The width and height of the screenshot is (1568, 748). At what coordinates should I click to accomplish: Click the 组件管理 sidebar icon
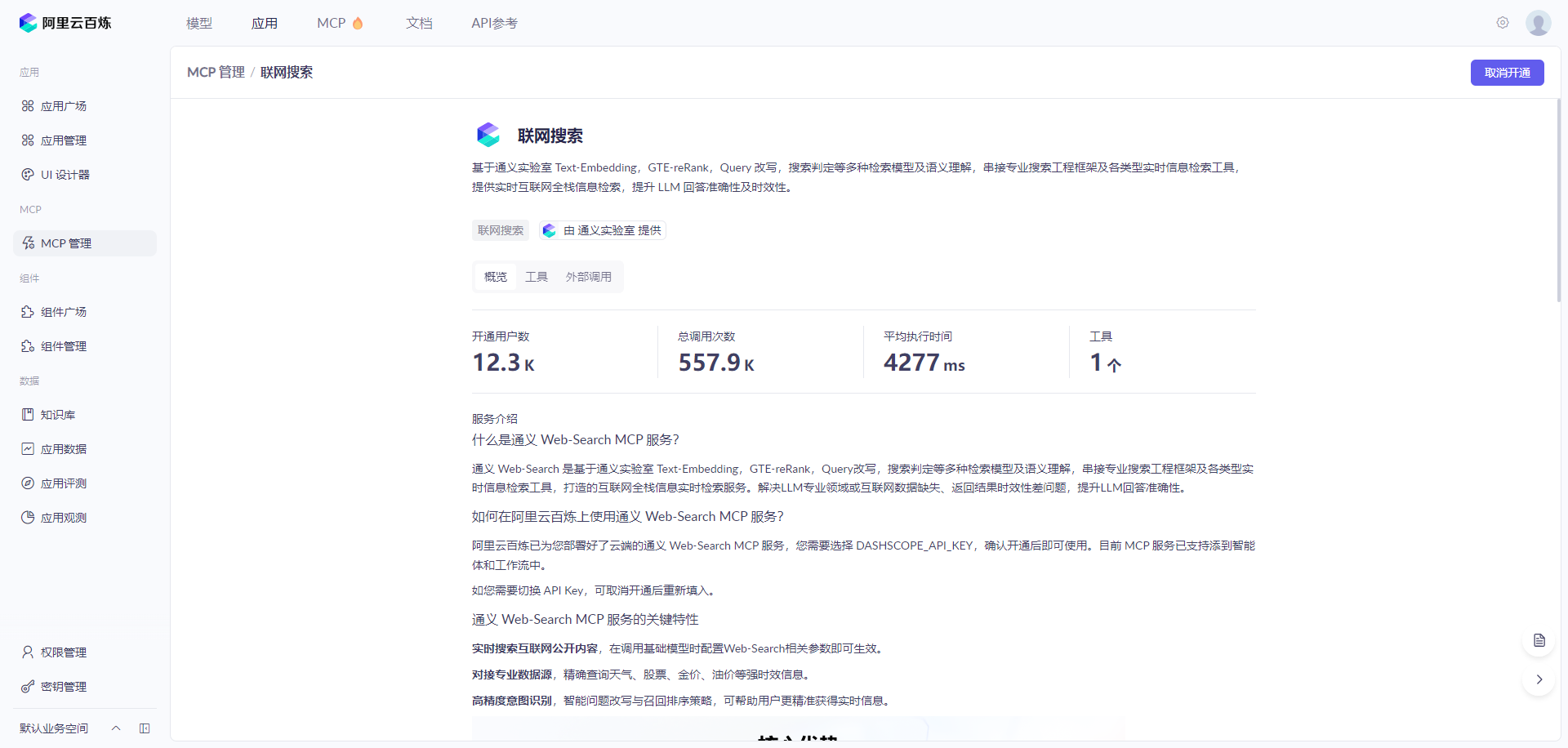tap(28, 346)
